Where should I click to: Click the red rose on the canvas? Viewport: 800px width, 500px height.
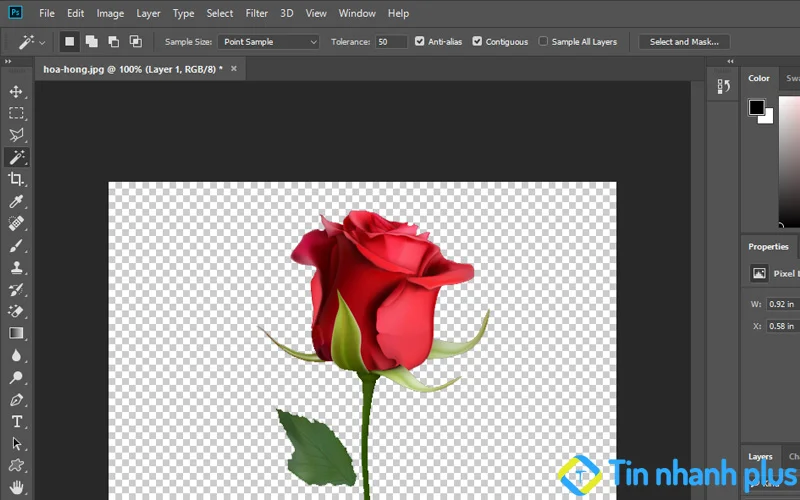383,291
